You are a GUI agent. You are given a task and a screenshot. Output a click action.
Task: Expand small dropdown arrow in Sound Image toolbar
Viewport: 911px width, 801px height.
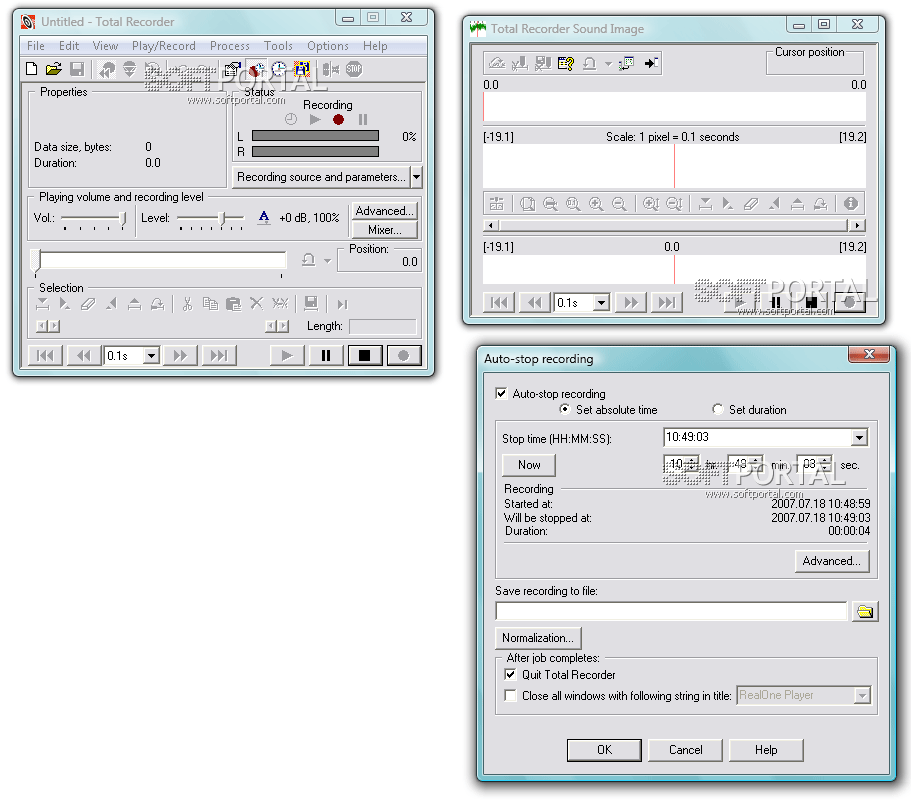tap(608, 64)
